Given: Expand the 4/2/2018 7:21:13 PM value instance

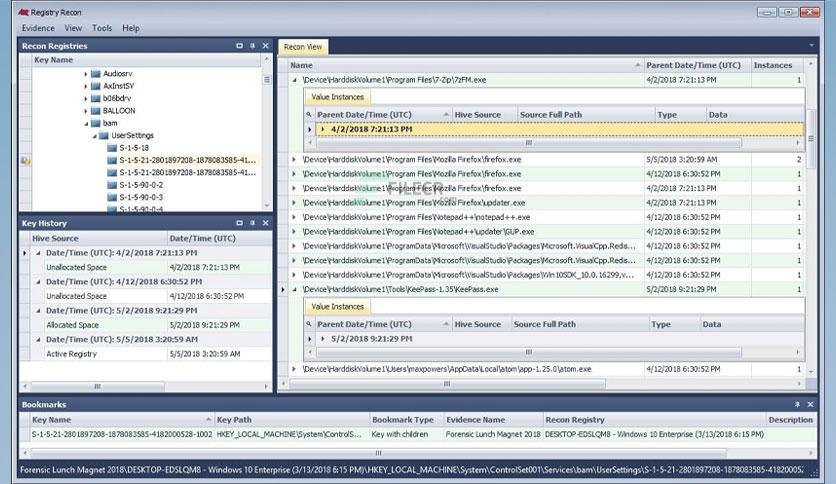Looking at the screenshot, I should [x=323, y=129].
